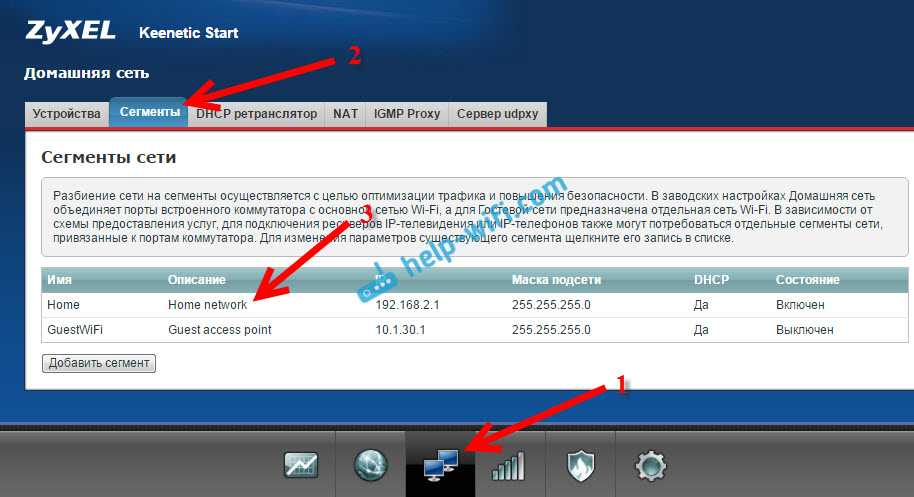Switch to the Устройства tab

click(66, 114)
